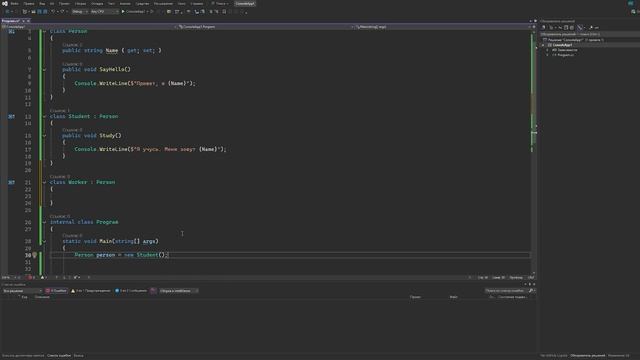Open the Git menu

pos(52,4)
